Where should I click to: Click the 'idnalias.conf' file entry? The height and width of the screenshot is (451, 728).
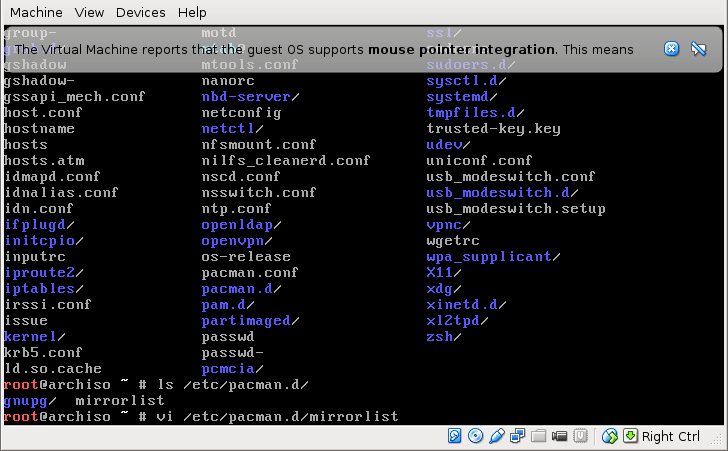click(61, 193)
